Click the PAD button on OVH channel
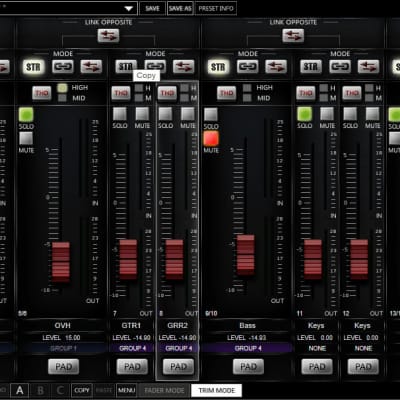 click(x=63, y=367)
